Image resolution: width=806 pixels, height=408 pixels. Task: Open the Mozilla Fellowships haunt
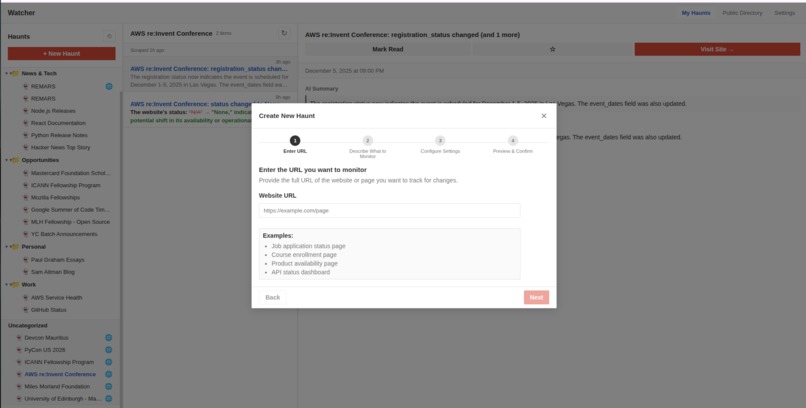pos(56,198)
